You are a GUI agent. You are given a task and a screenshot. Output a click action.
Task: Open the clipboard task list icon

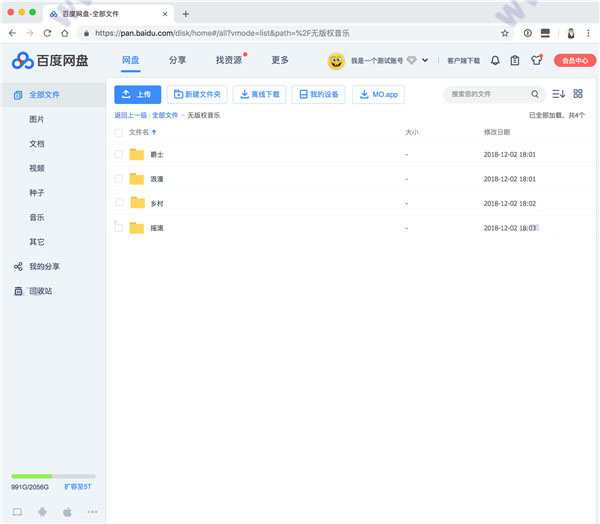(514, 60)
